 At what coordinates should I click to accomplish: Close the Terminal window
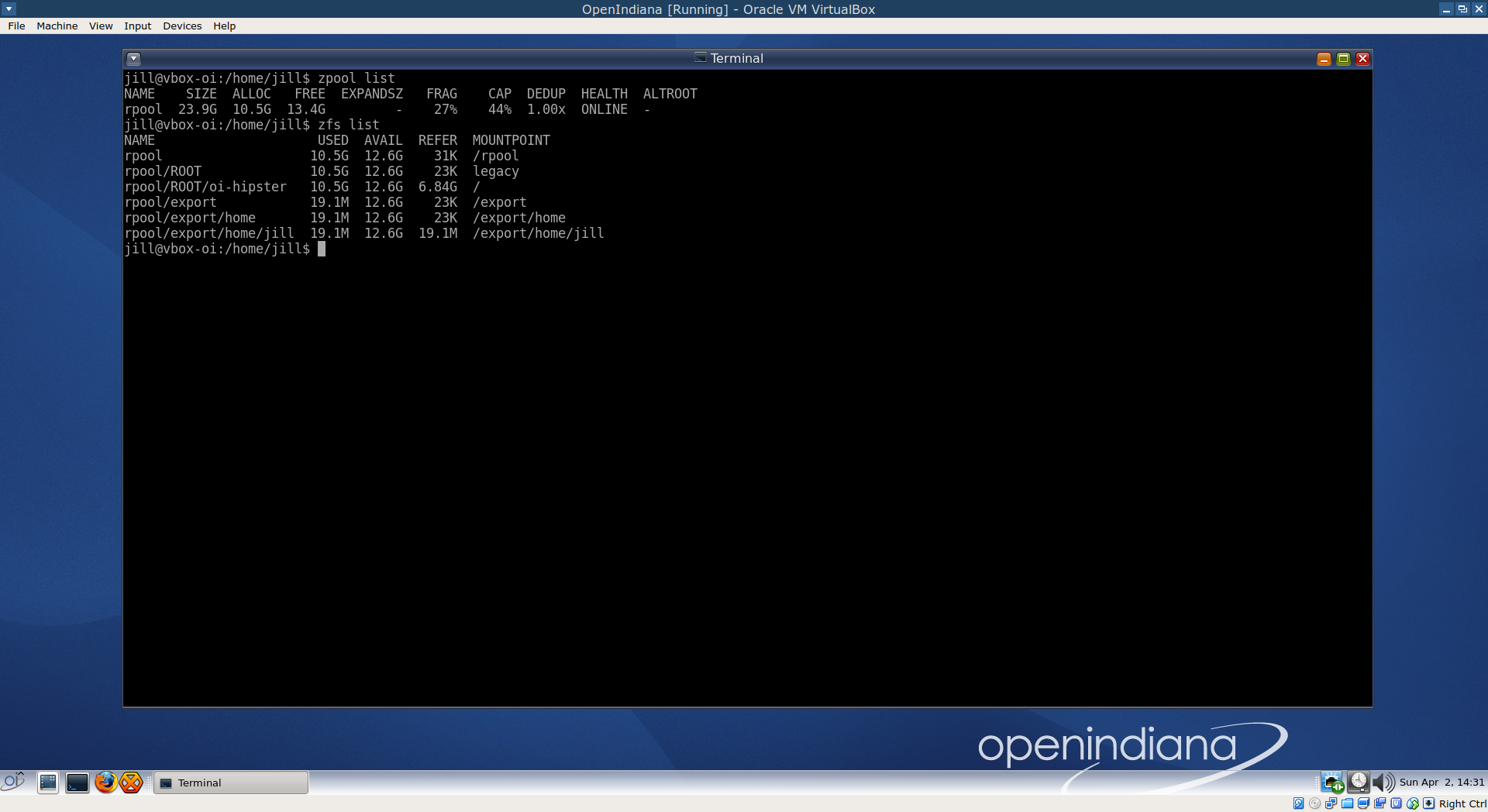pyautogui.click(x=1363, y=59)
